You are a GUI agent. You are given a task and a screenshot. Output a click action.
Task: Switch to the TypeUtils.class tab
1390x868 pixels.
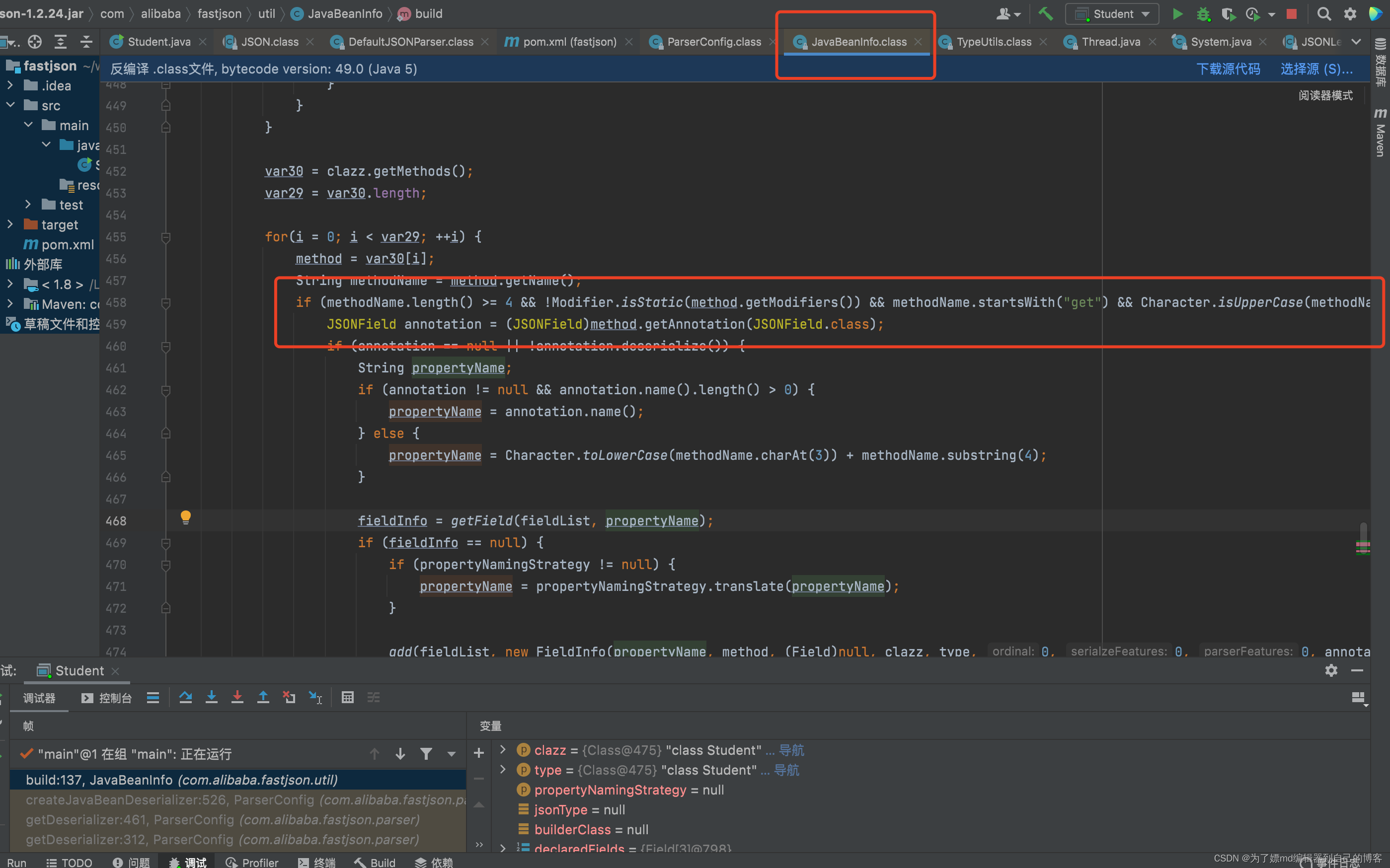pos(993,42)
